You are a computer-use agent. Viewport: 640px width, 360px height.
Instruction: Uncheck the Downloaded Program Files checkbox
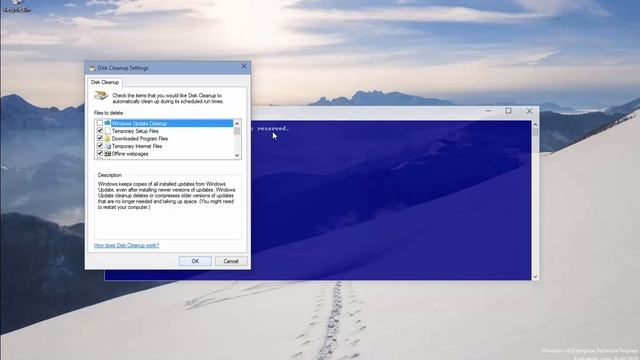coord(100,138)
